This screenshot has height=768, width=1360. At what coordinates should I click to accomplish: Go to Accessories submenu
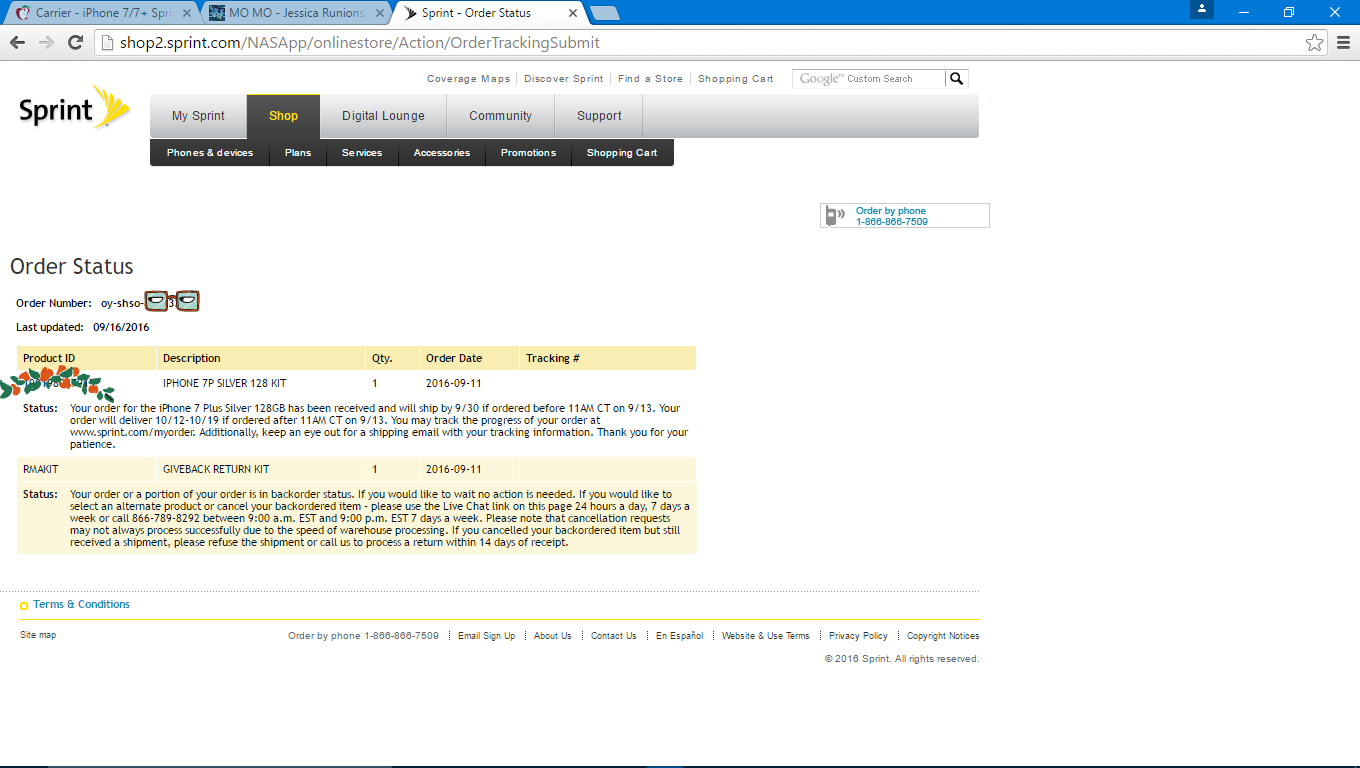coord(442,153)
